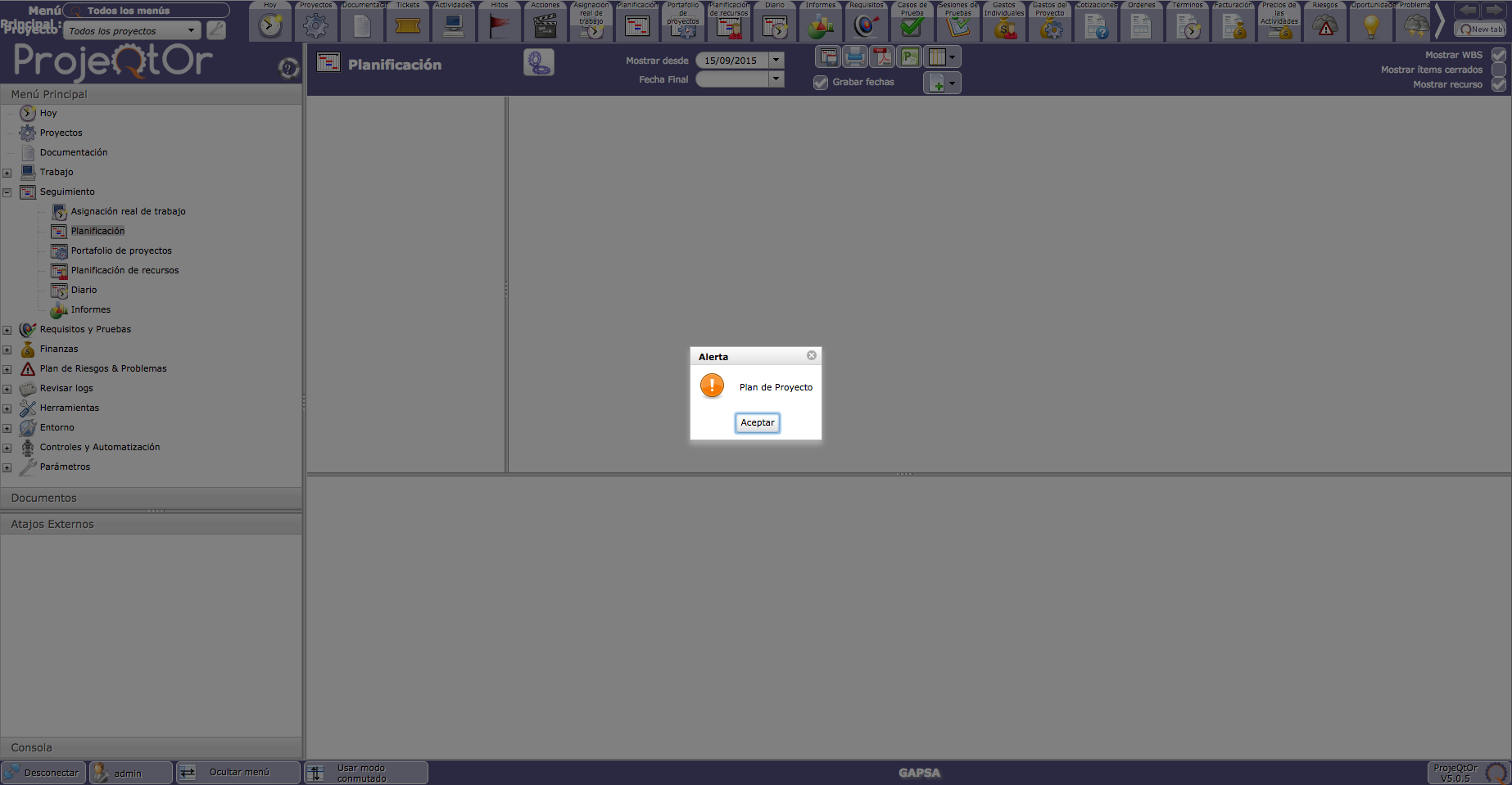The image size is (1512, 785).
Task: Click the New tab button
Action: click(x=1480, y=29)
